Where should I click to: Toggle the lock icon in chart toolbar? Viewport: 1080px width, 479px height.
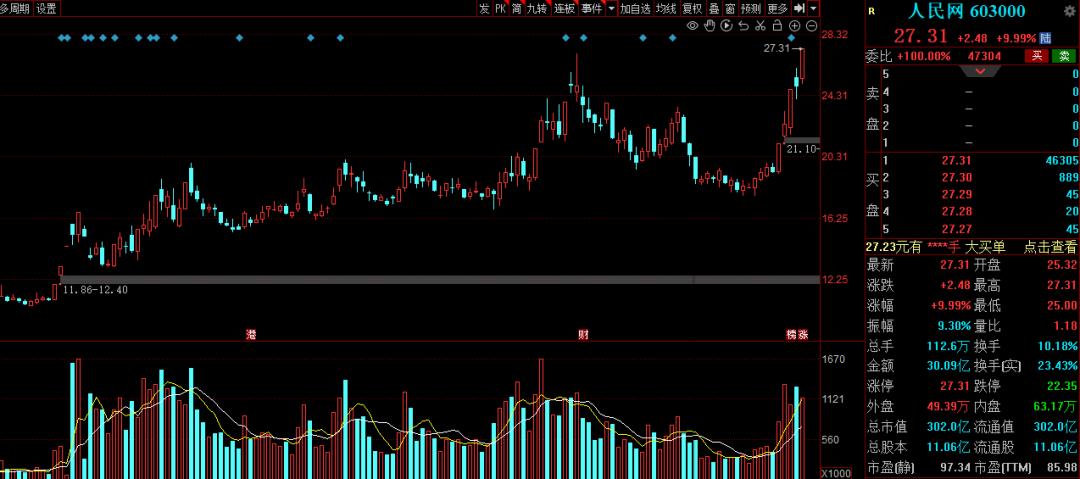pos(777,26)
